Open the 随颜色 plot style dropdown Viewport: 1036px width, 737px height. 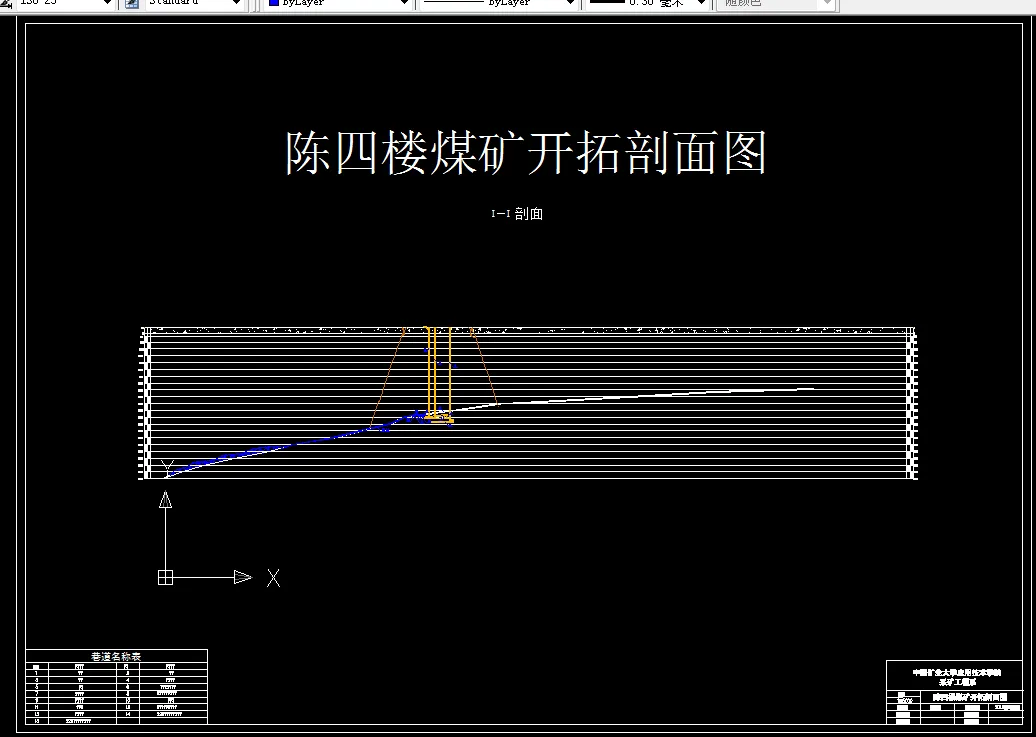[x=826, y=4]
